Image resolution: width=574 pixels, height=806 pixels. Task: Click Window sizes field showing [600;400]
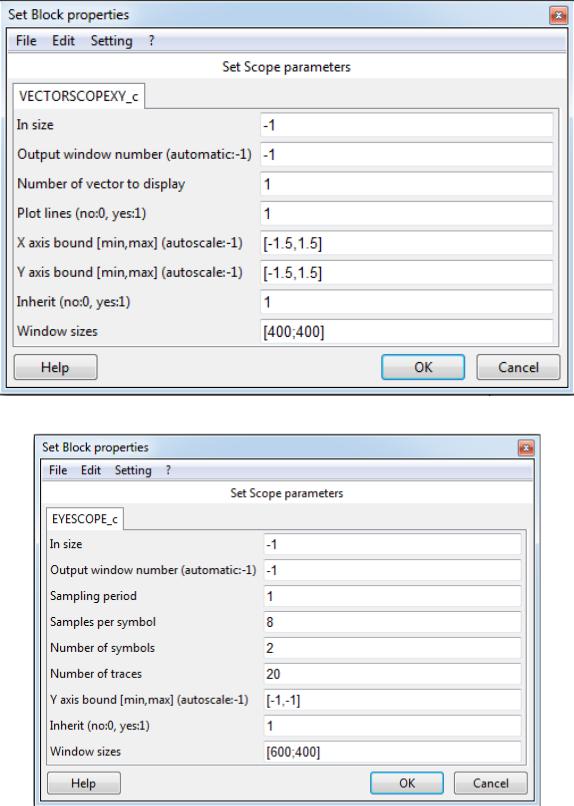click(393, 752)
